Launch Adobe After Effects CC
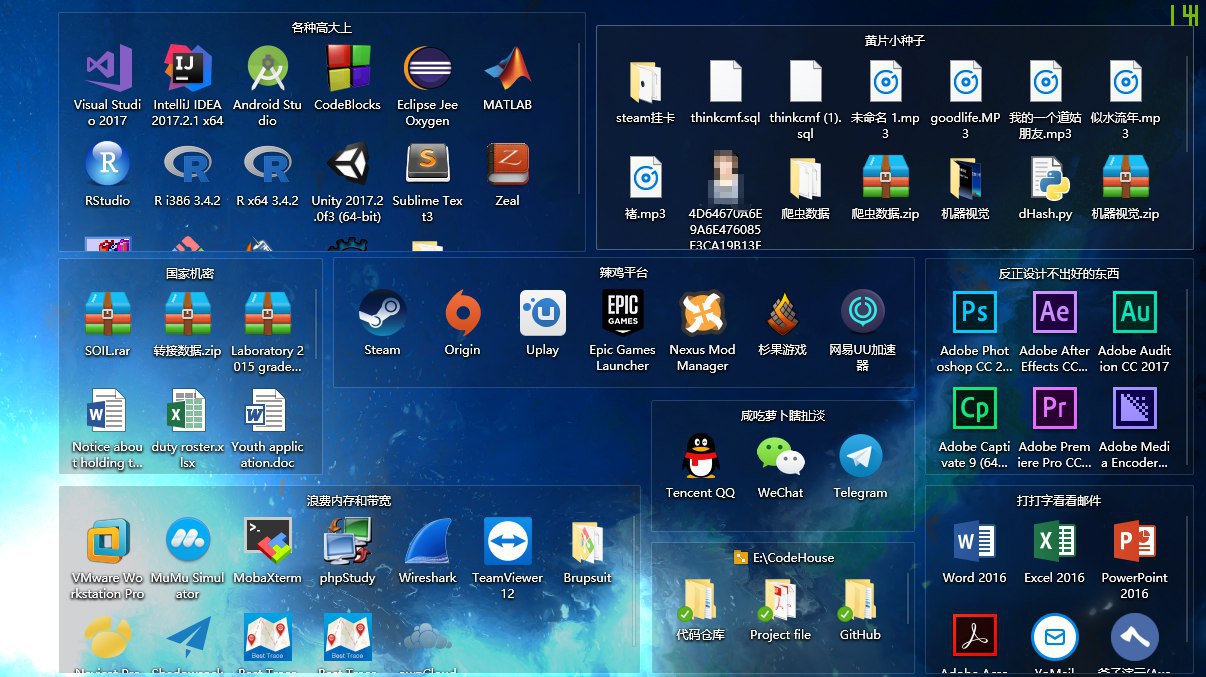This screenshot has height=677, width=1206. [x=1054, y=313]
